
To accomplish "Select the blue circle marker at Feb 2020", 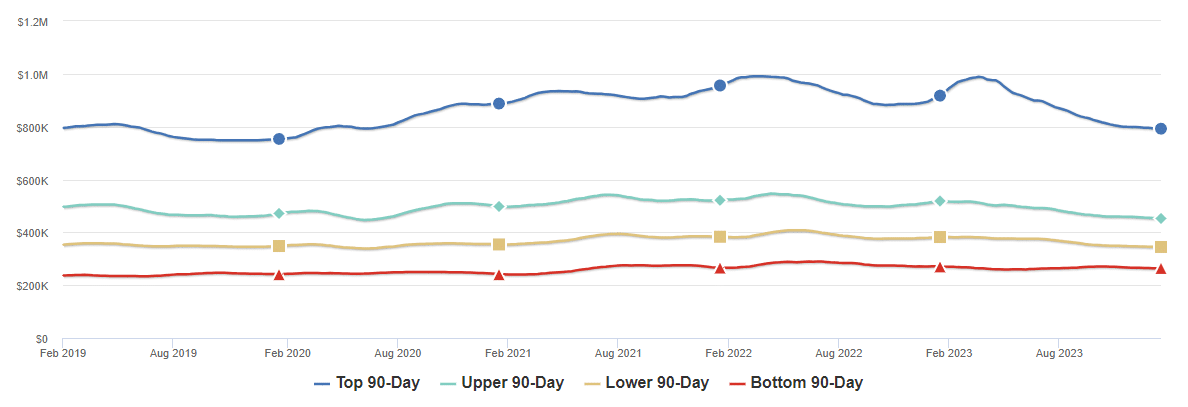I will coord(279,139).
